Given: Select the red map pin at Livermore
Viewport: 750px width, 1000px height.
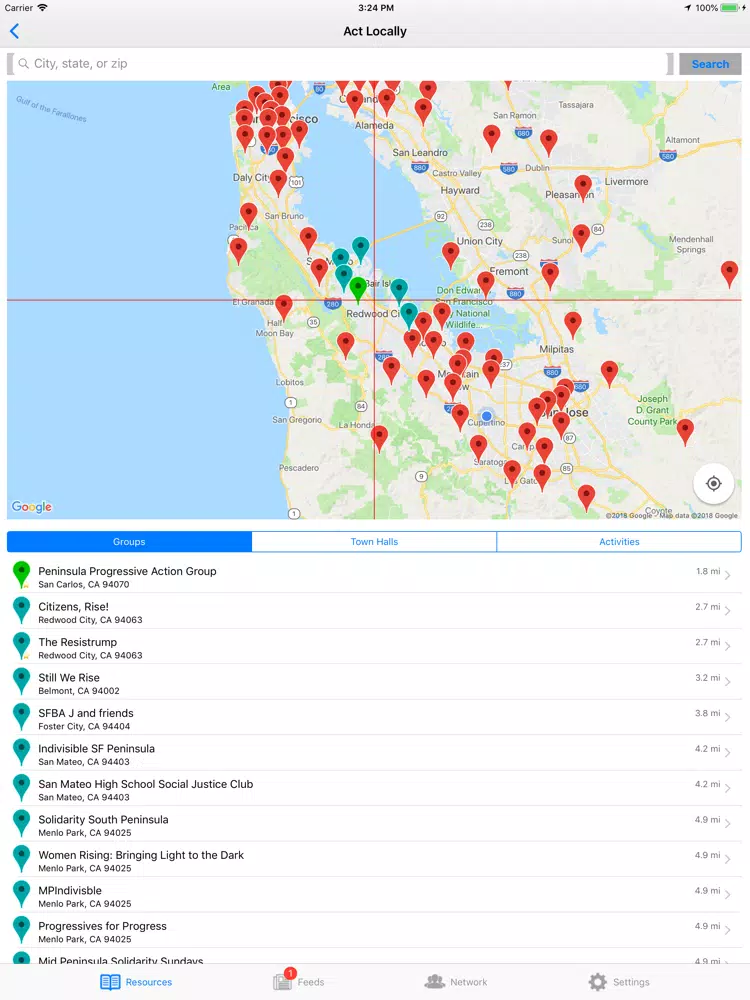Looking at the screenshot, I should coord(583,187).
